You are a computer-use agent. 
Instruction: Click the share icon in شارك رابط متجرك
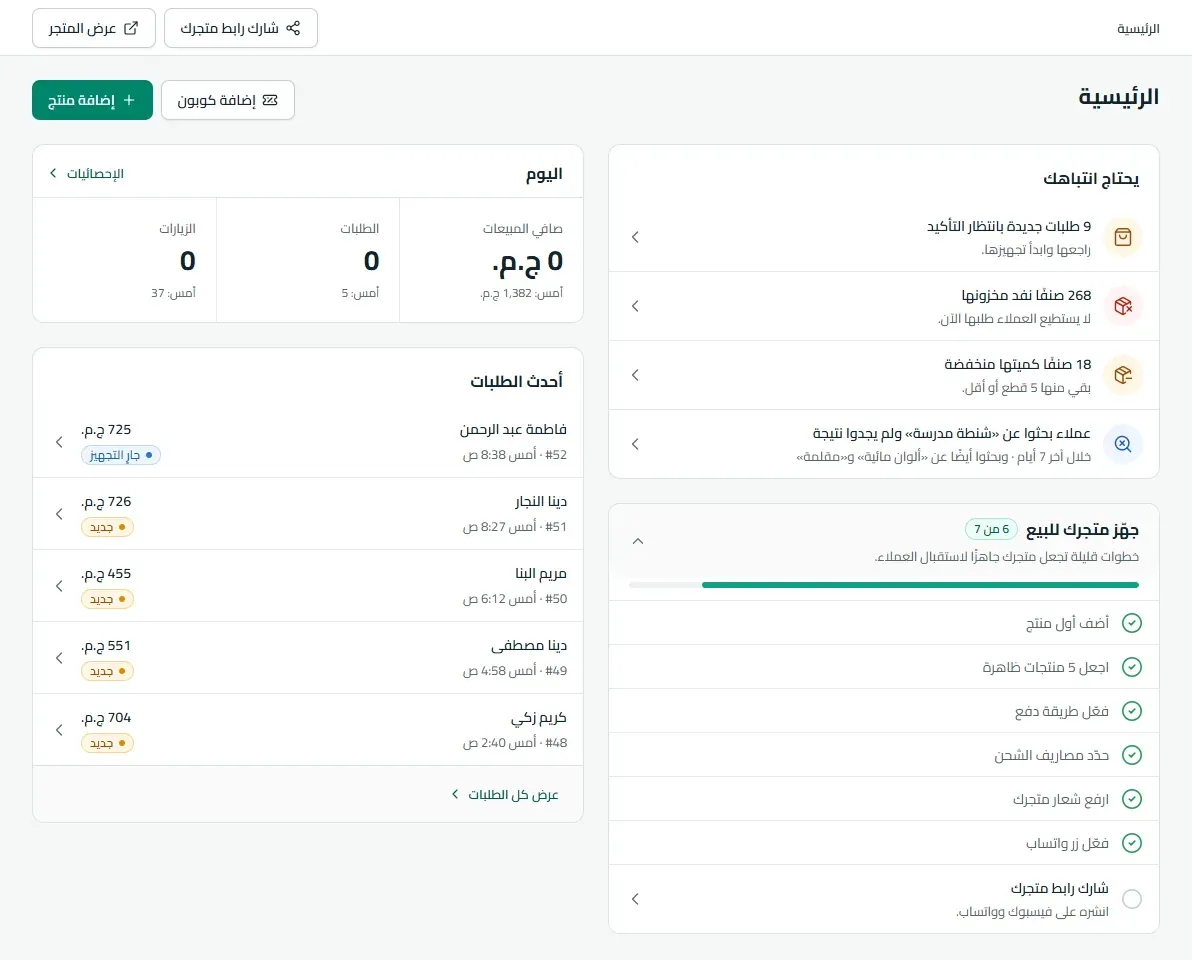click(293, 28)
